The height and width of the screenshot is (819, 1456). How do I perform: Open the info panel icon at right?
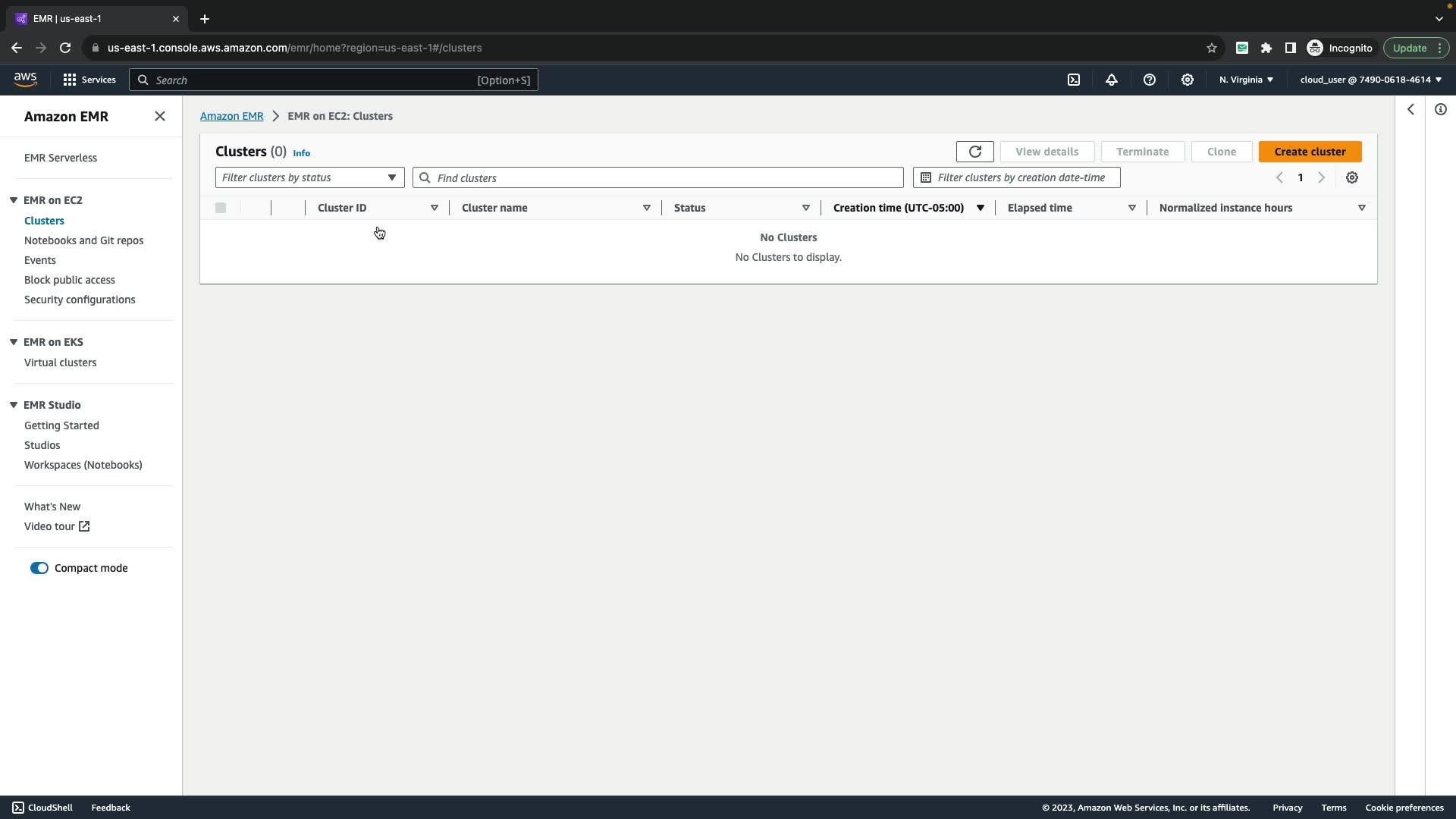pos(1440,109)
